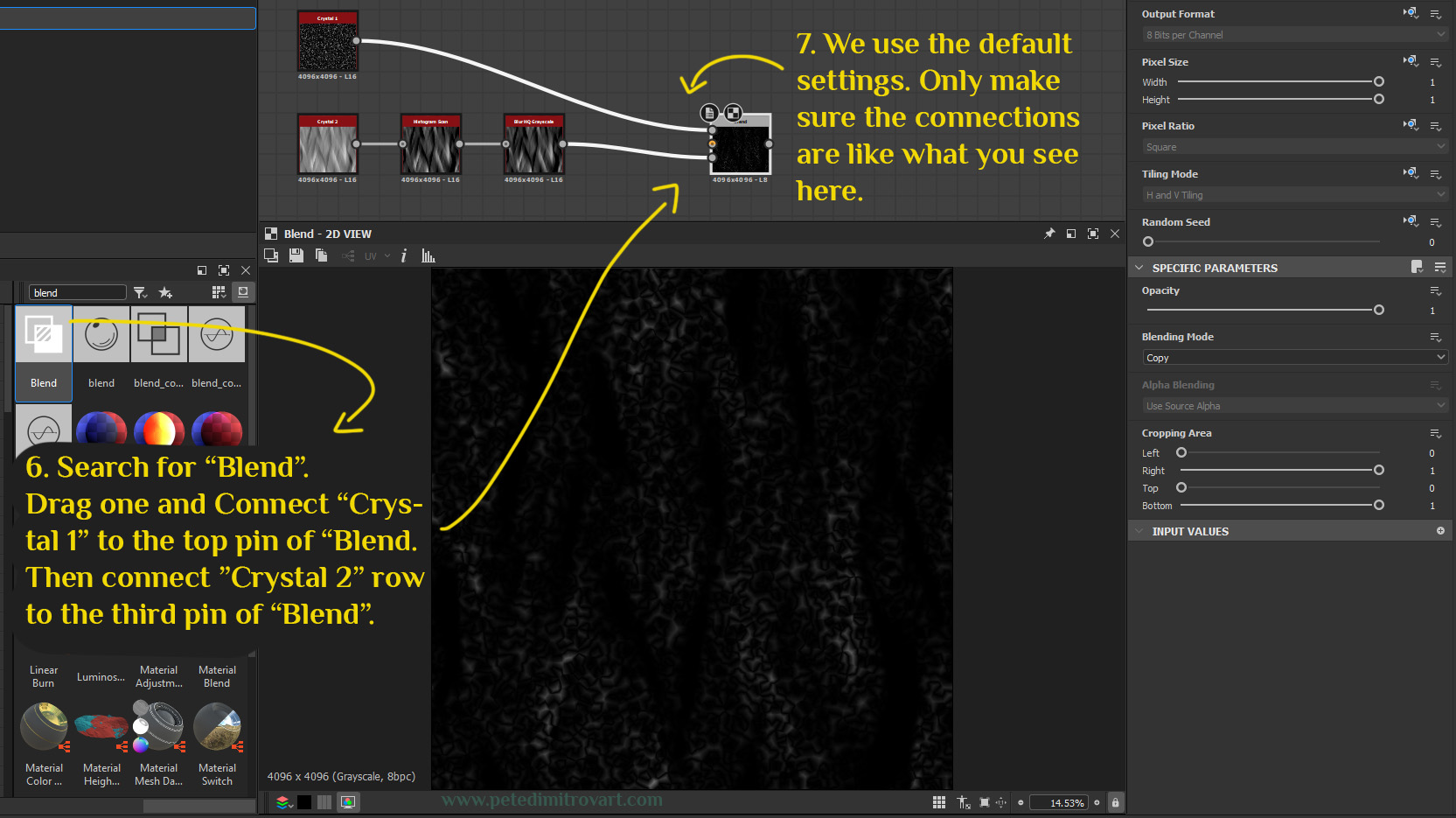Toggle the 2D view pixel picker tool
This screenshot has width=1456, height=818.
(964, 802)
